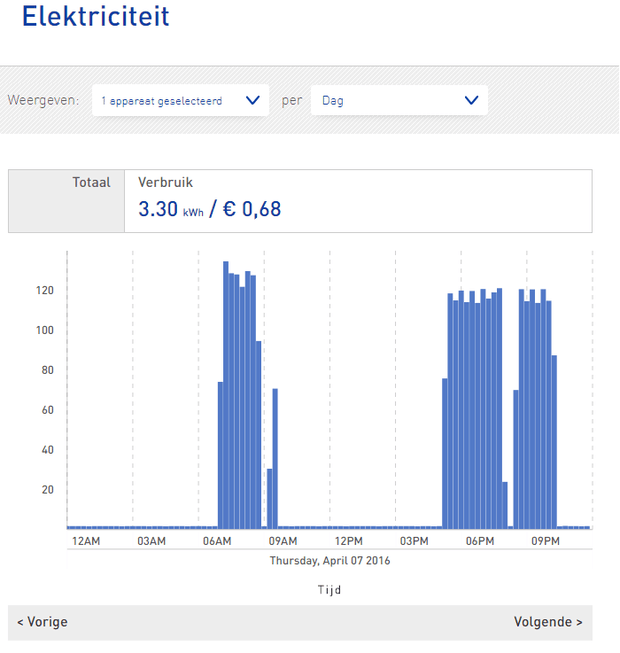This screenshot has height=653, width=620.
Task: Click the 'Weergeven:' label
Action: click(43, 100)
